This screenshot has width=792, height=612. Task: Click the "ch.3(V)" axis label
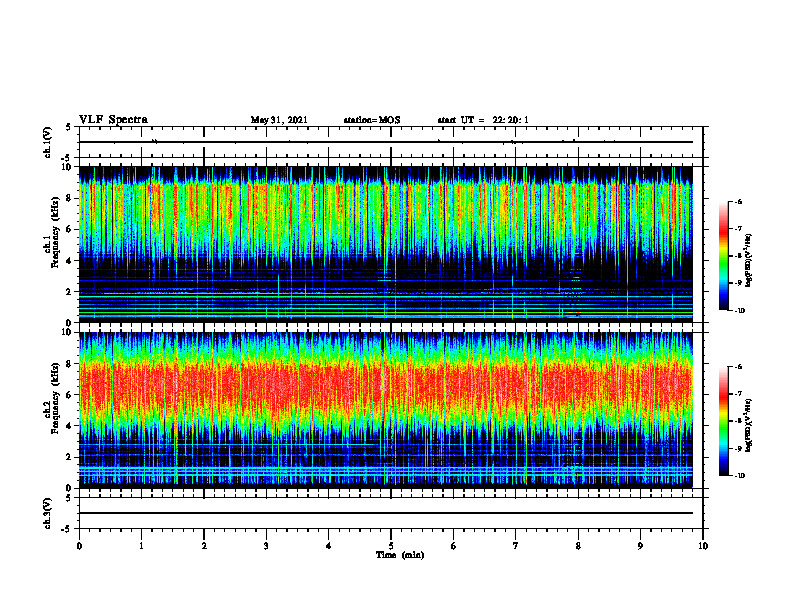(x=48, y=513)
